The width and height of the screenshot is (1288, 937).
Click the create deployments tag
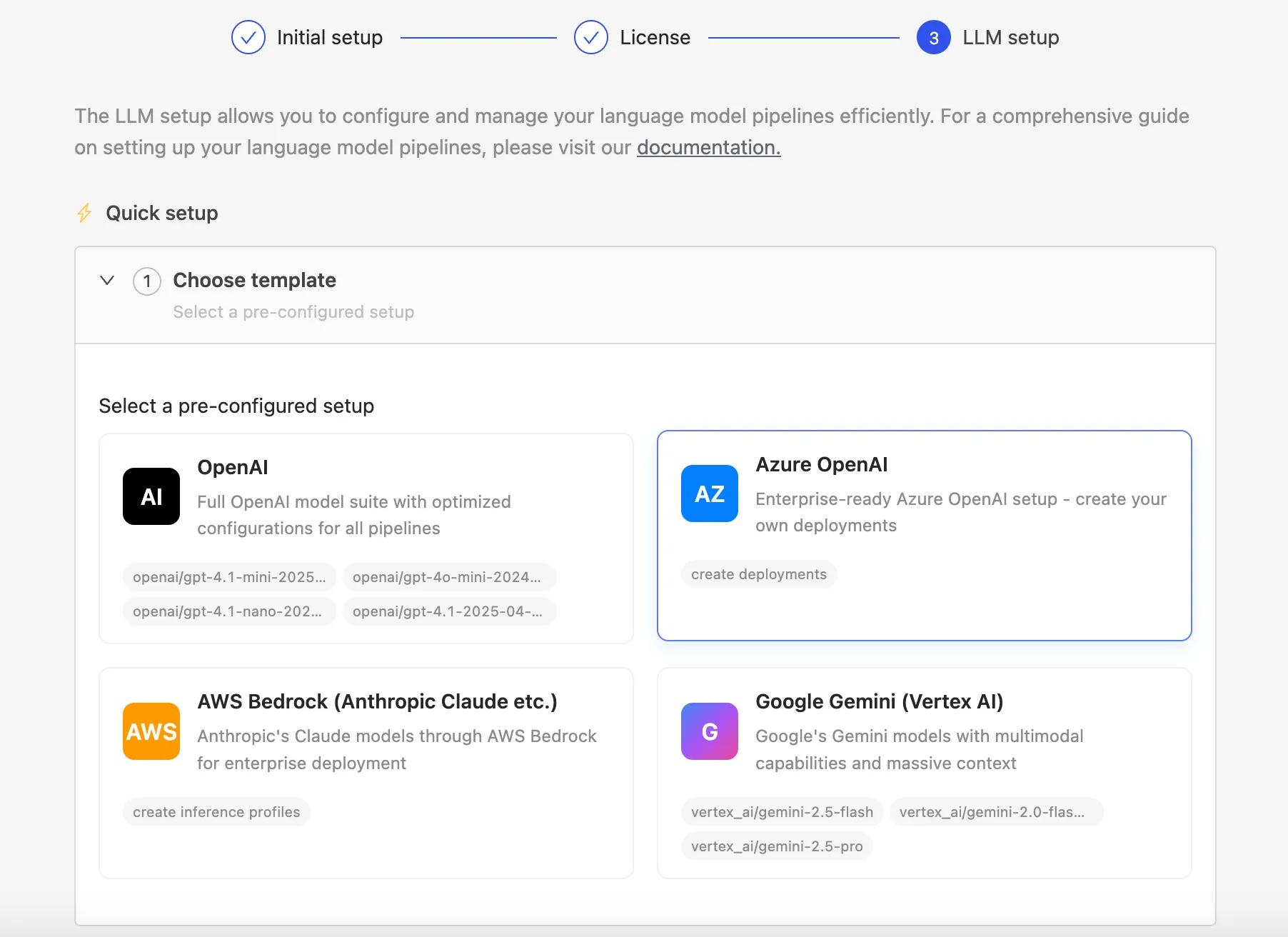click(758, 574)
